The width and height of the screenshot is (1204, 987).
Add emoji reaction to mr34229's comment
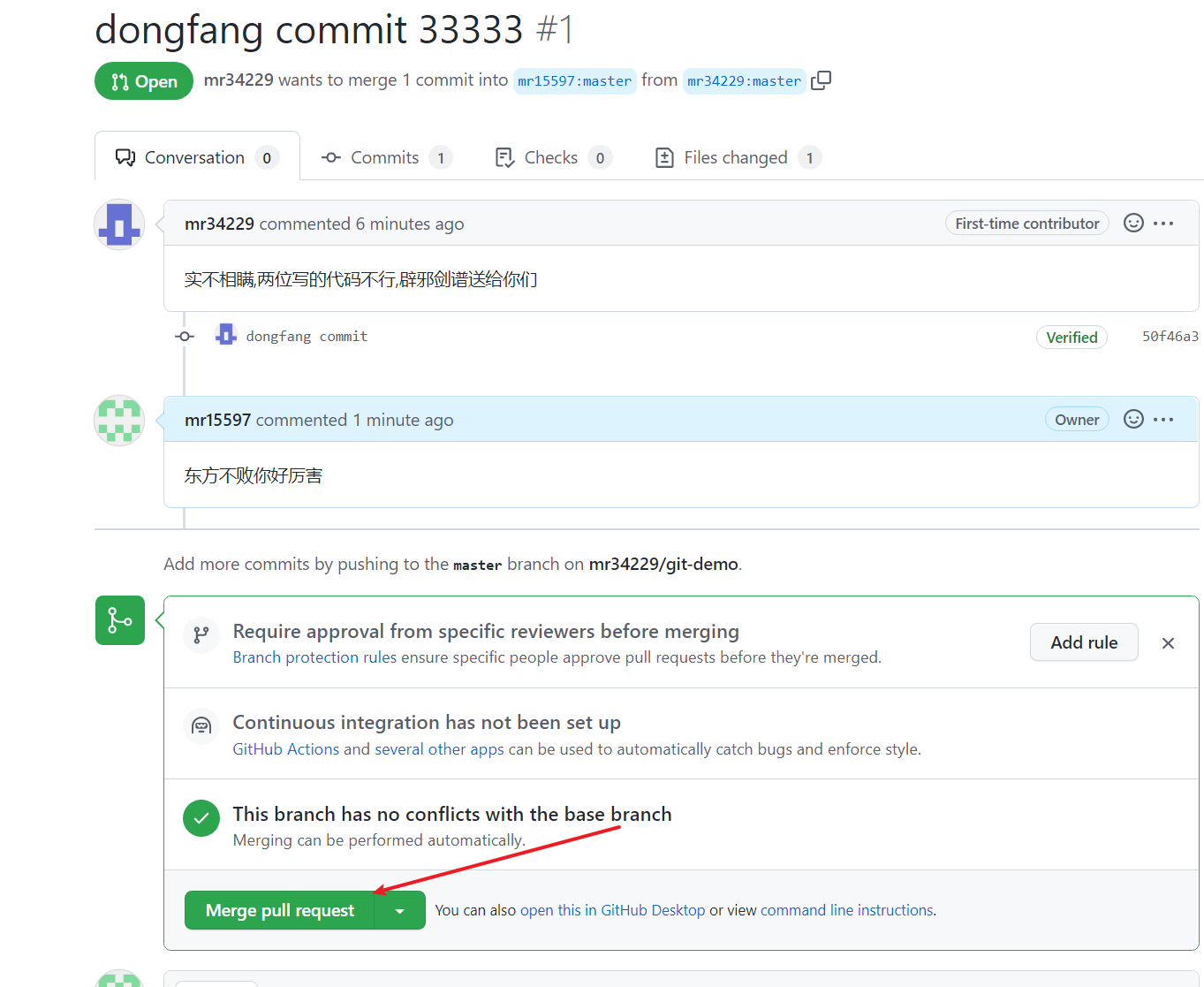click(x=1133, y=223)
